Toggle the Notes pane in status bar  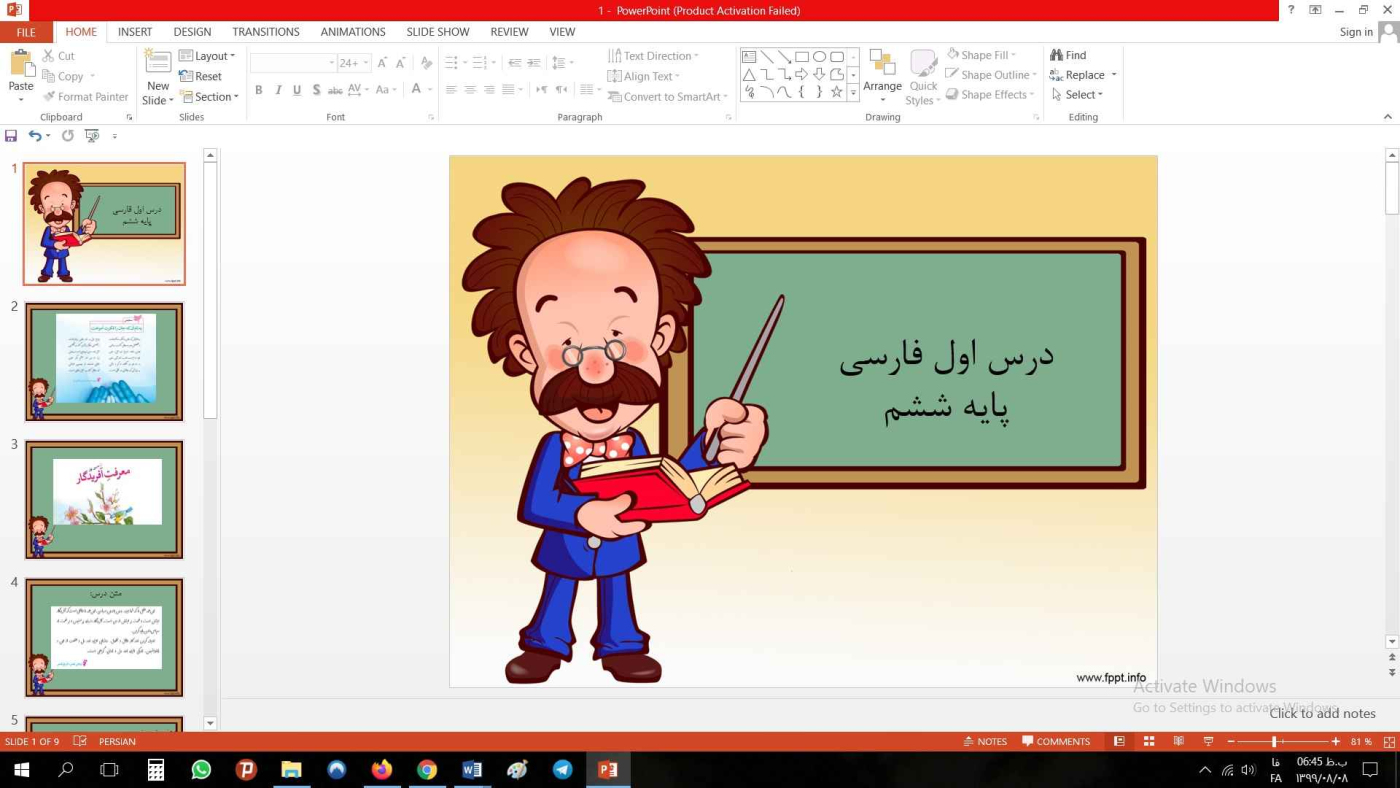tap(984, 741)
